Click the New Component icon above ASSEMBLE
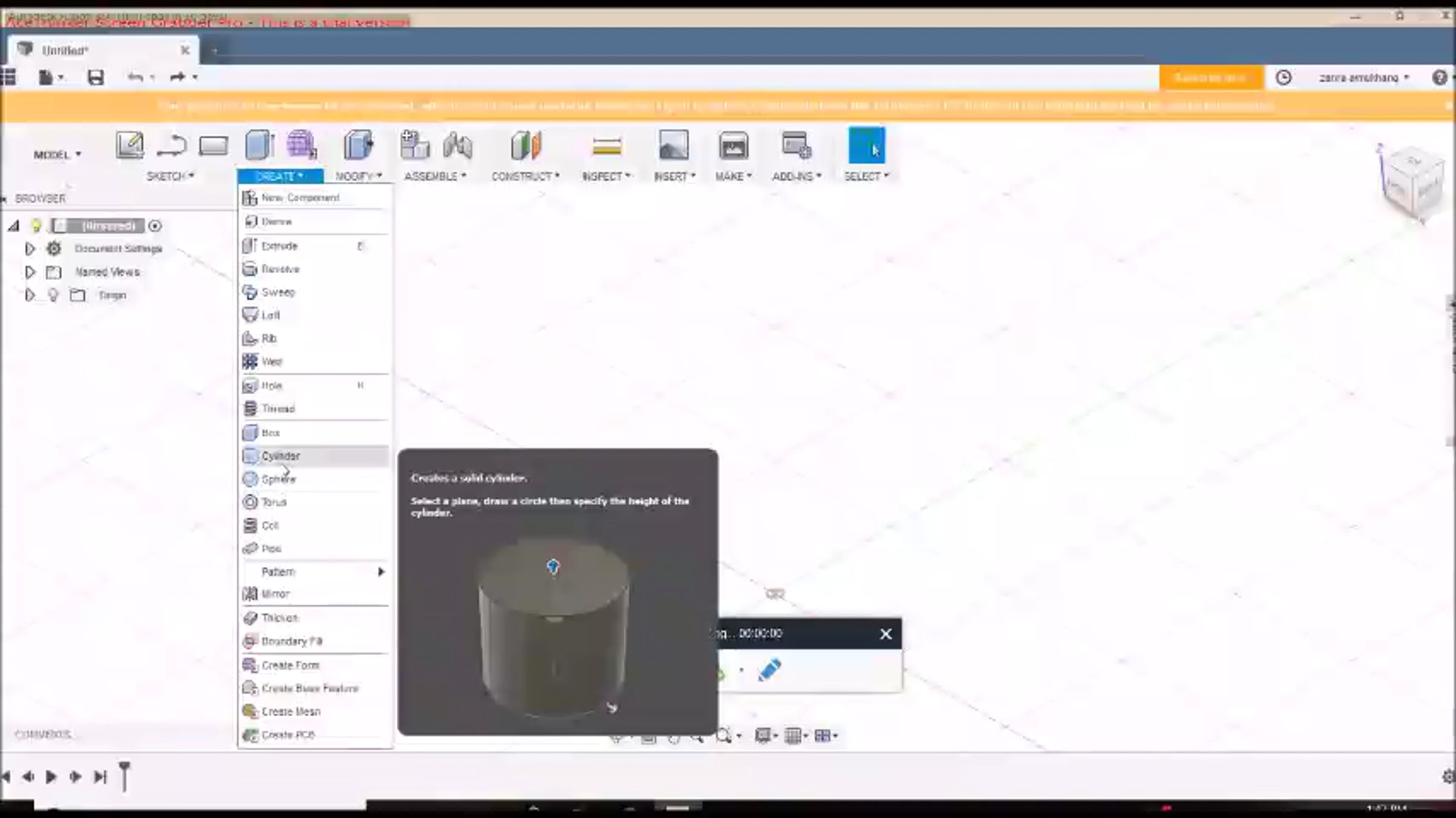The width and height of the screenshot is (1456, 818). [x=415, y=146]
